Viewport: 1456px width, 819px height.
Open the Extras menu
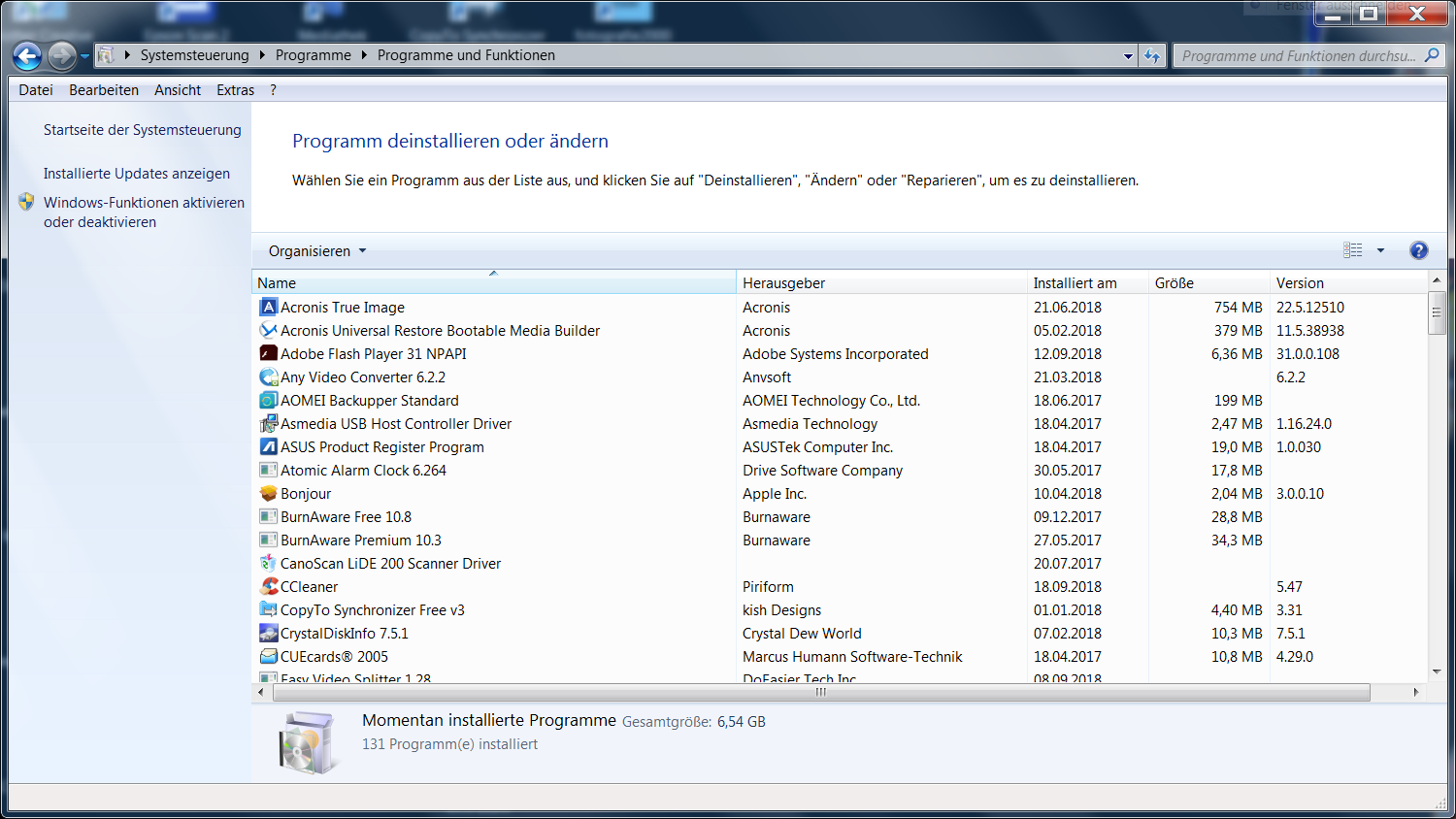pyautogui.click(x=236, y=90)
